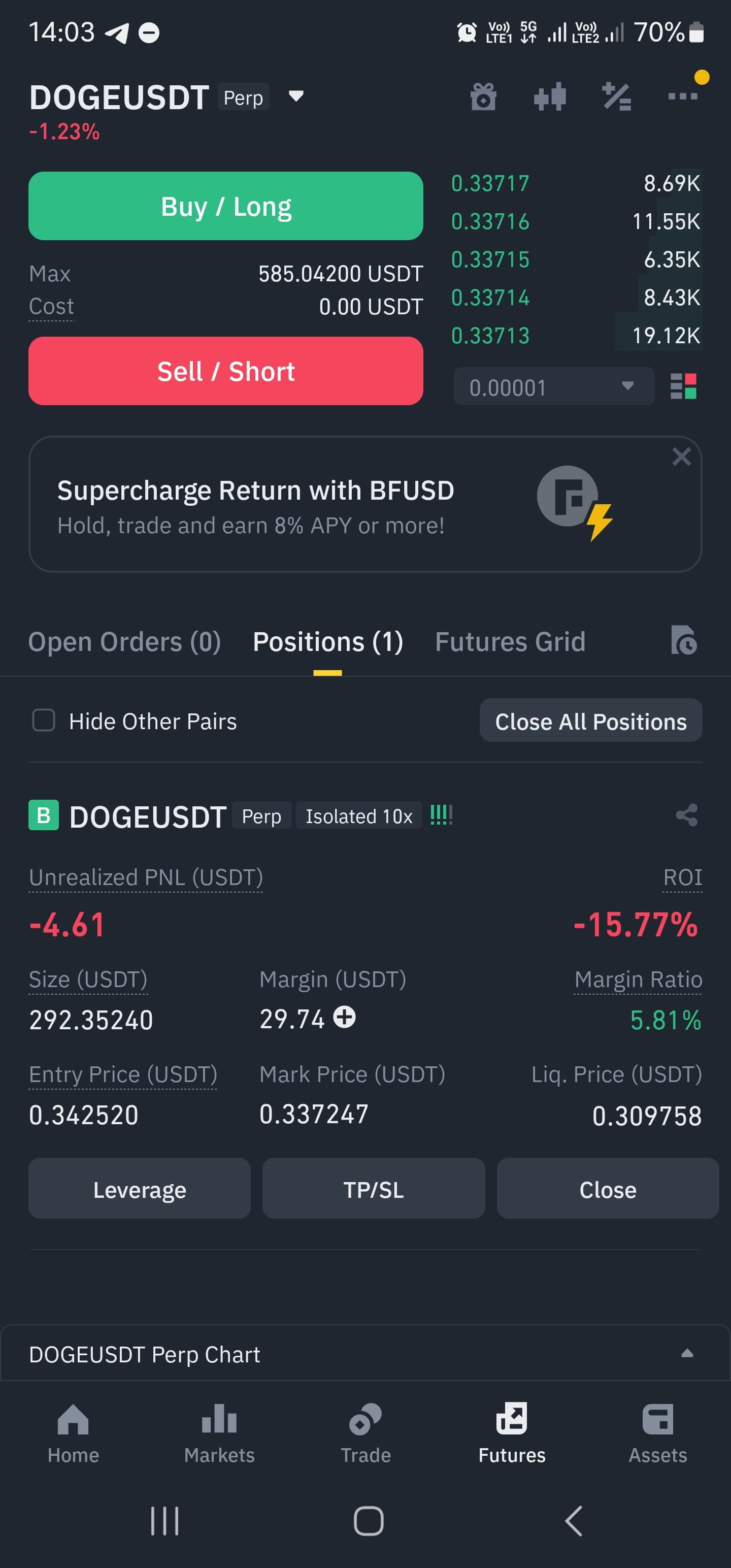Tap the order book layout icon

click(x=683, y=386)
